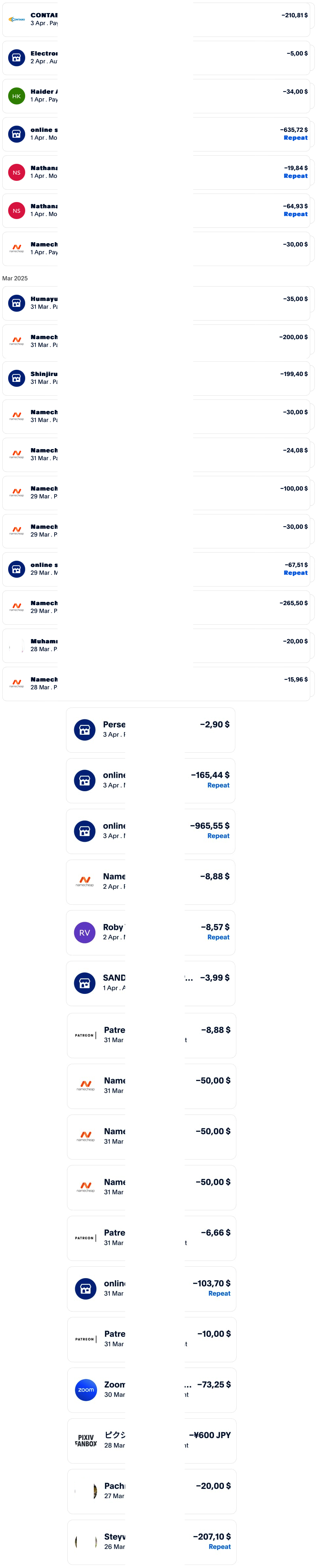Repeat the −965,55 $ payment
The image size is (319, 1568).
tap(218, 836)
